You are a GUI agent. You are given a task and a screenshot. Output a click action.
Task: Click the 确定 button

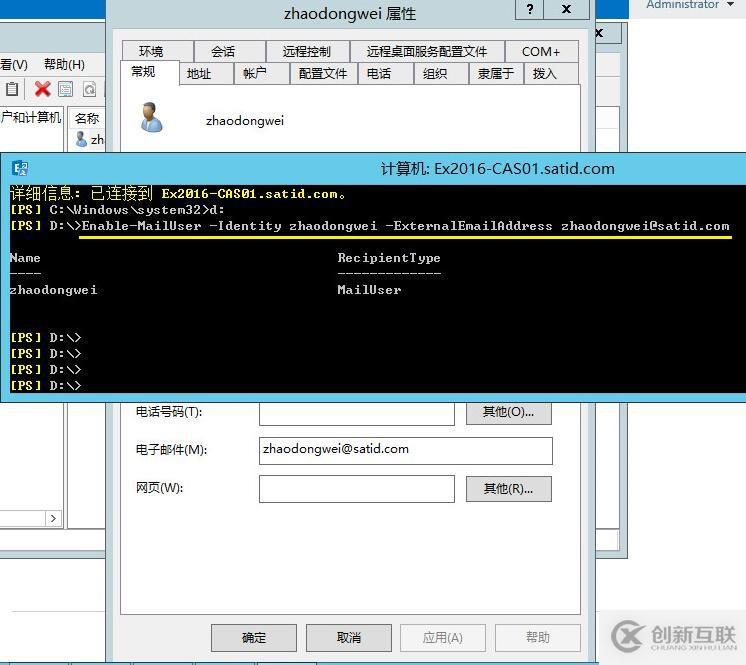pyautogui.click(x=254, y=637)
